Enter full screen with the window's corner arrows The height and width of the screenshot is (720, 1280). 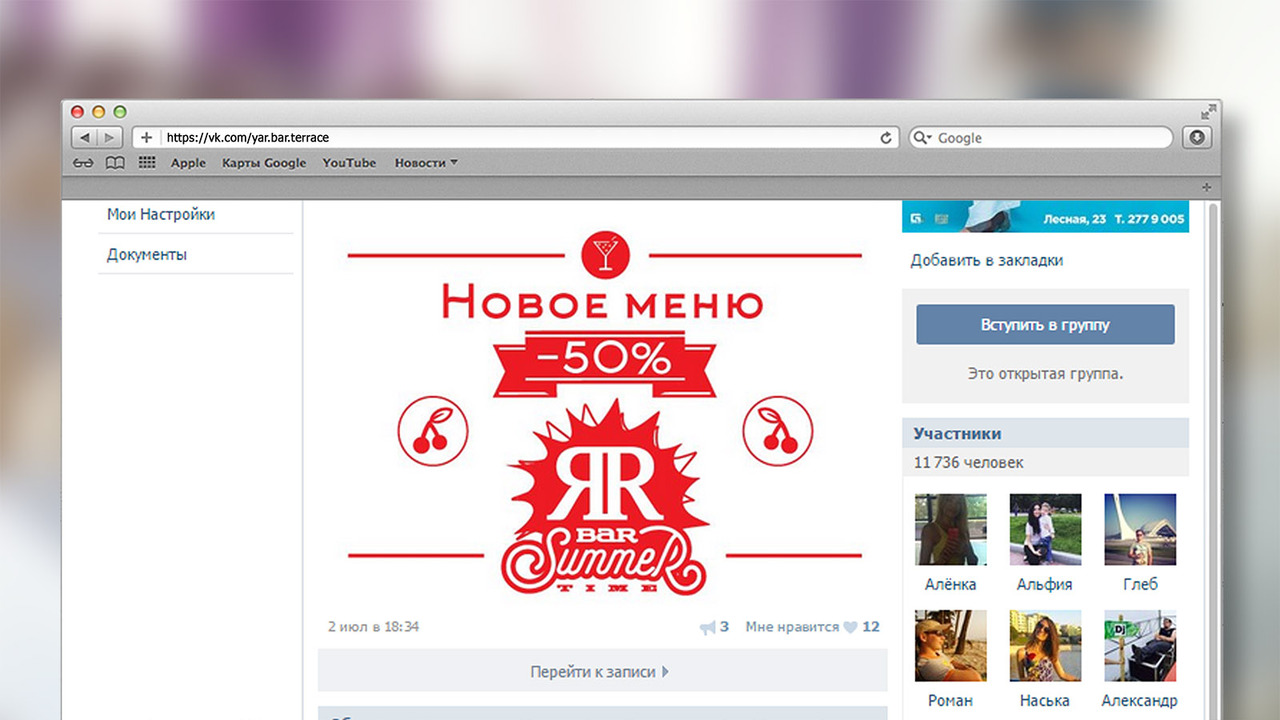pos(1209,111)
